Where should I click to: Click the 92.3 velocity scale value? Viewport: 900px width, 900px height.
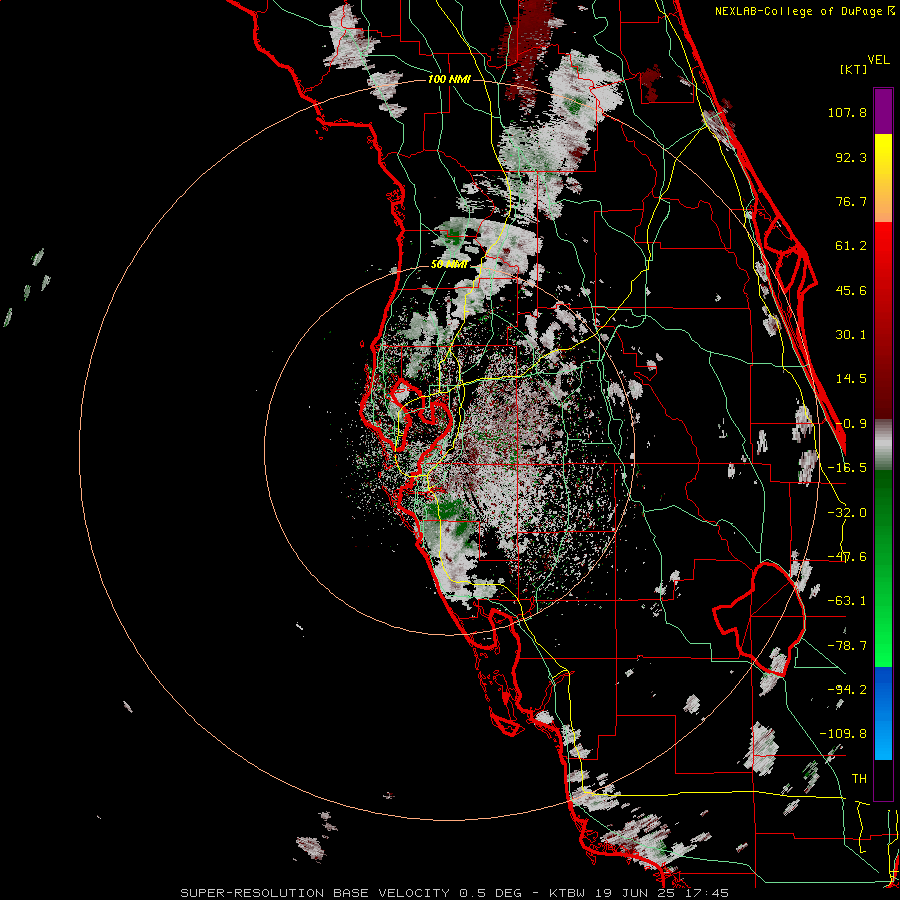coord(851,157)
